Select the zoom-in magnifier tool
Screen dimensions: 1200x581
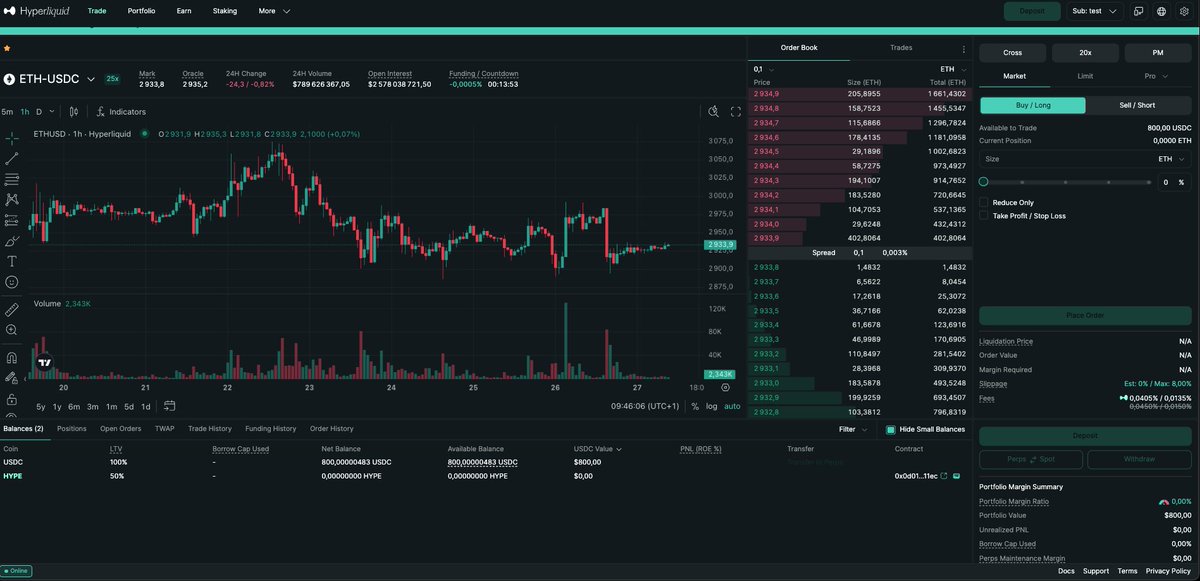pyautogui.click(x=12, y=330)
